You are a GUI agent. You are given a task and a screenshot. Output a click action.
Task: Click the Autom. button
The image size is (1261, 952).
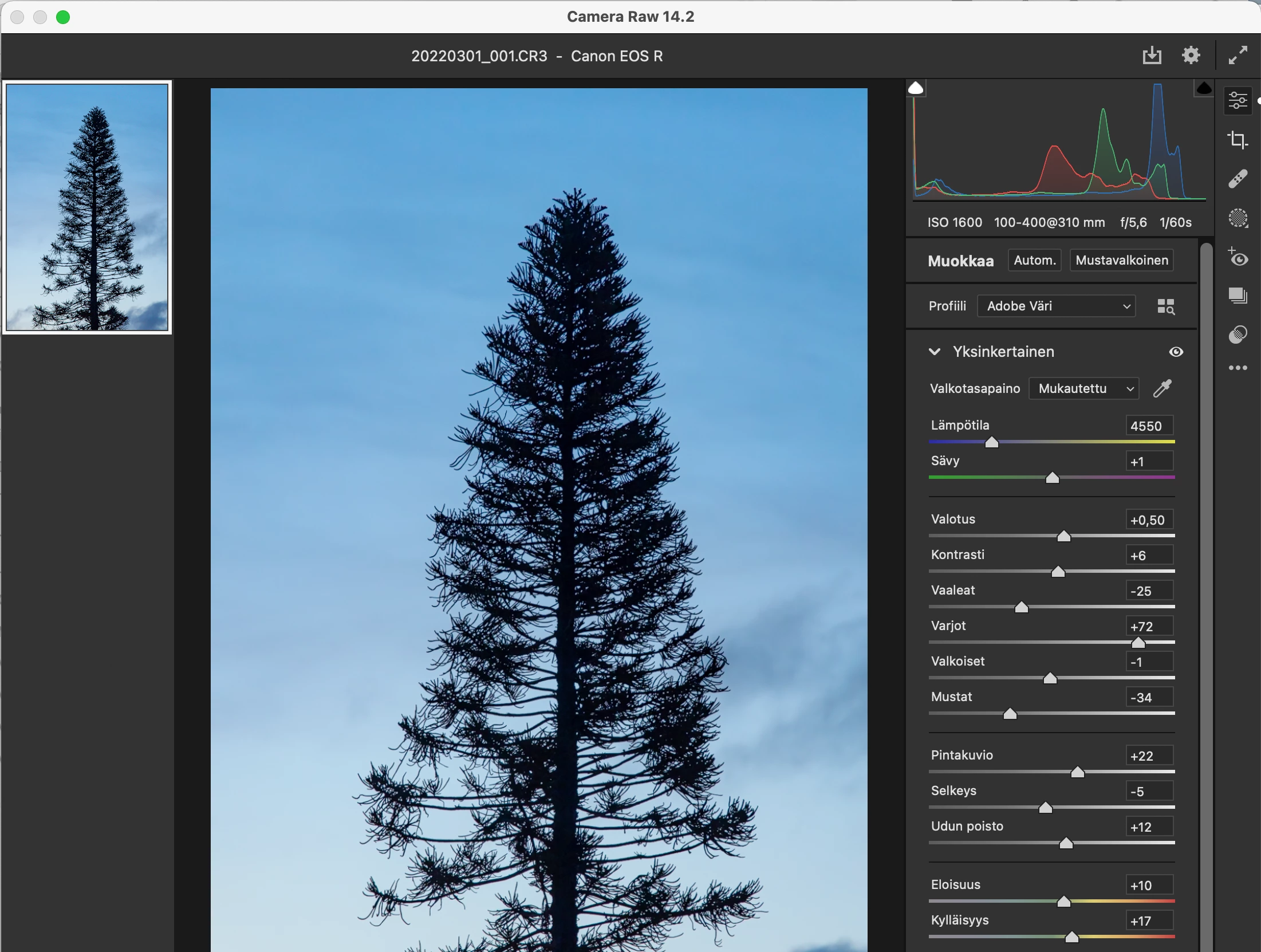coord(1034,260)
